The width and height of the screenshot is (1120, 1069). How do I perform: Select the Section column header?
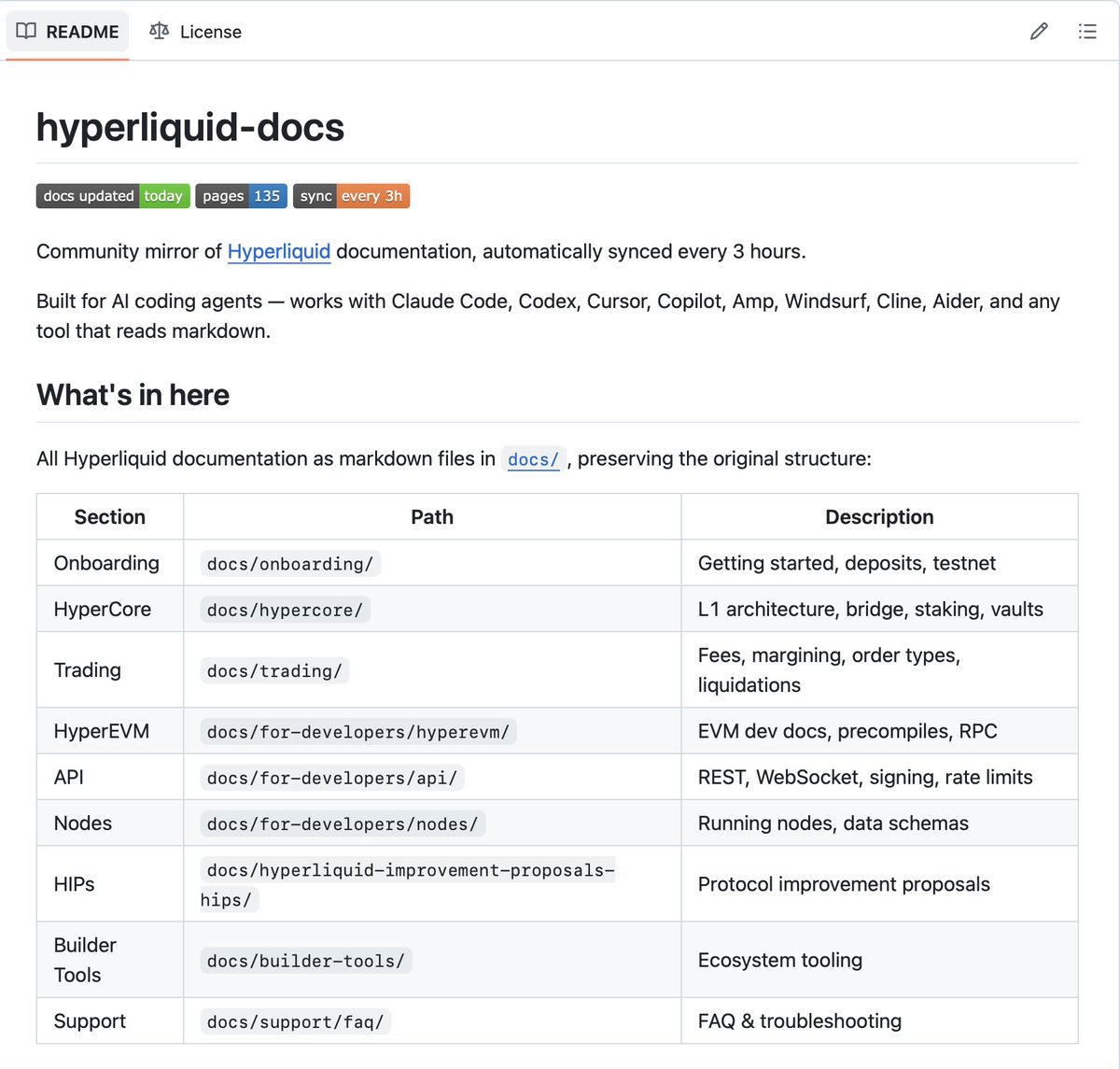pos(110,517)
